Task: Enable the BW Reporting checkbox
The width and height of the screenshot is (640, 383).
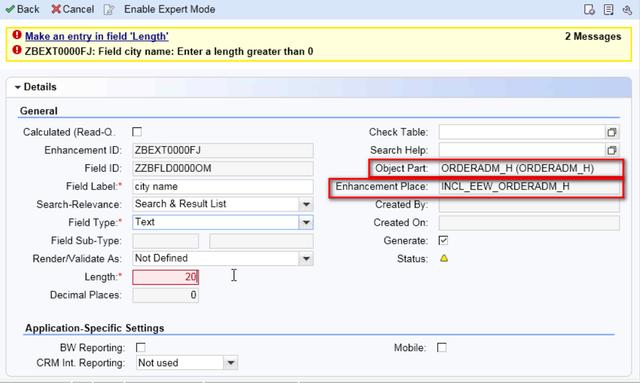Action: [140, 347]
